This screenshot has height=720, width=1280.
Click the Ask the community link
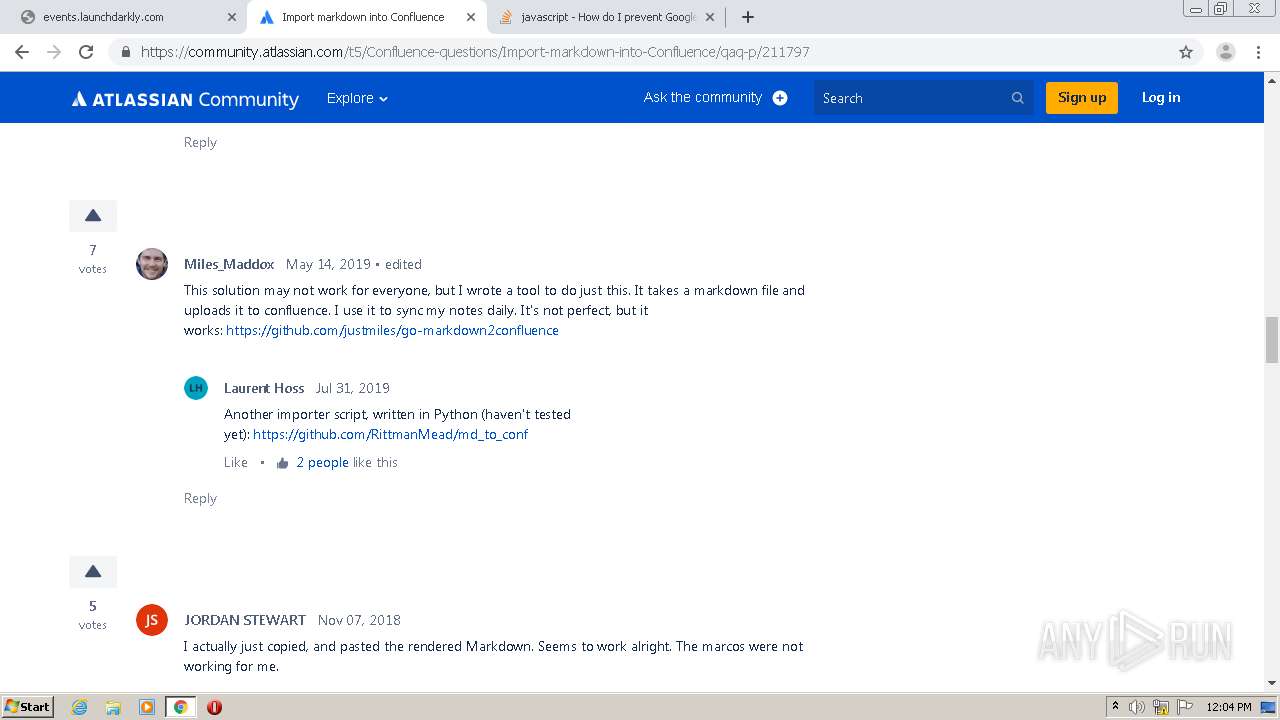[703, 97]
